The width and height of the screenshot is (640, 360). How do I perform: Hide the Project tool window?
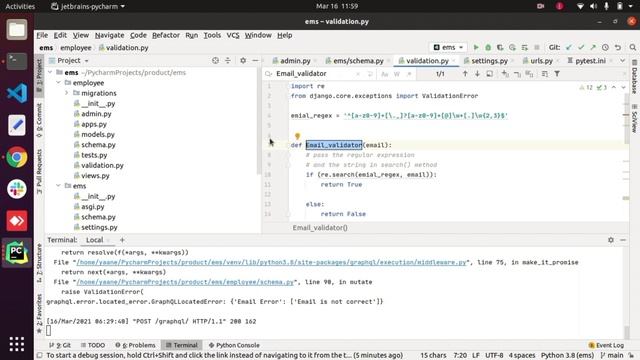tap(255, 60)
